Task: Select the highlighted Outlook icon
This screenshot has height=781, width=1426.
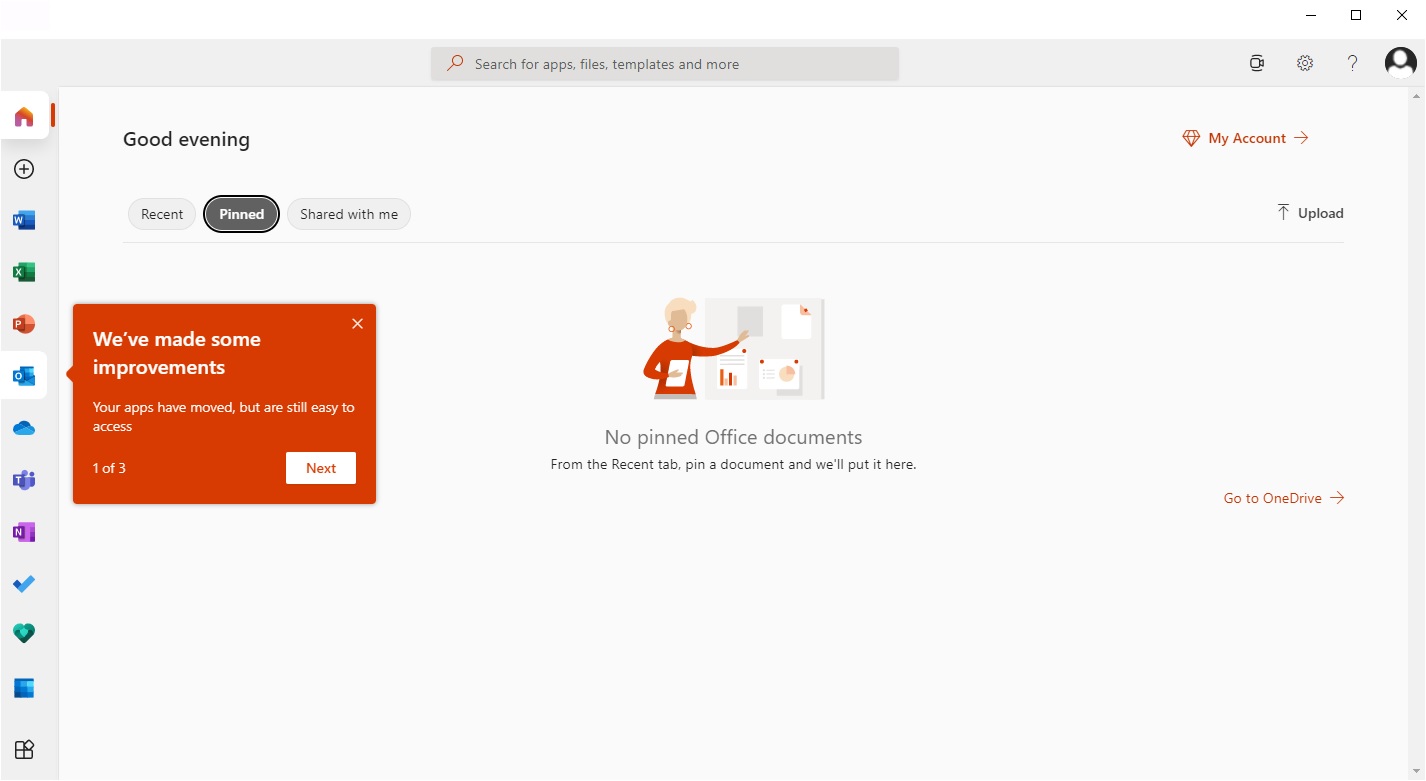Action: (24, 375)
